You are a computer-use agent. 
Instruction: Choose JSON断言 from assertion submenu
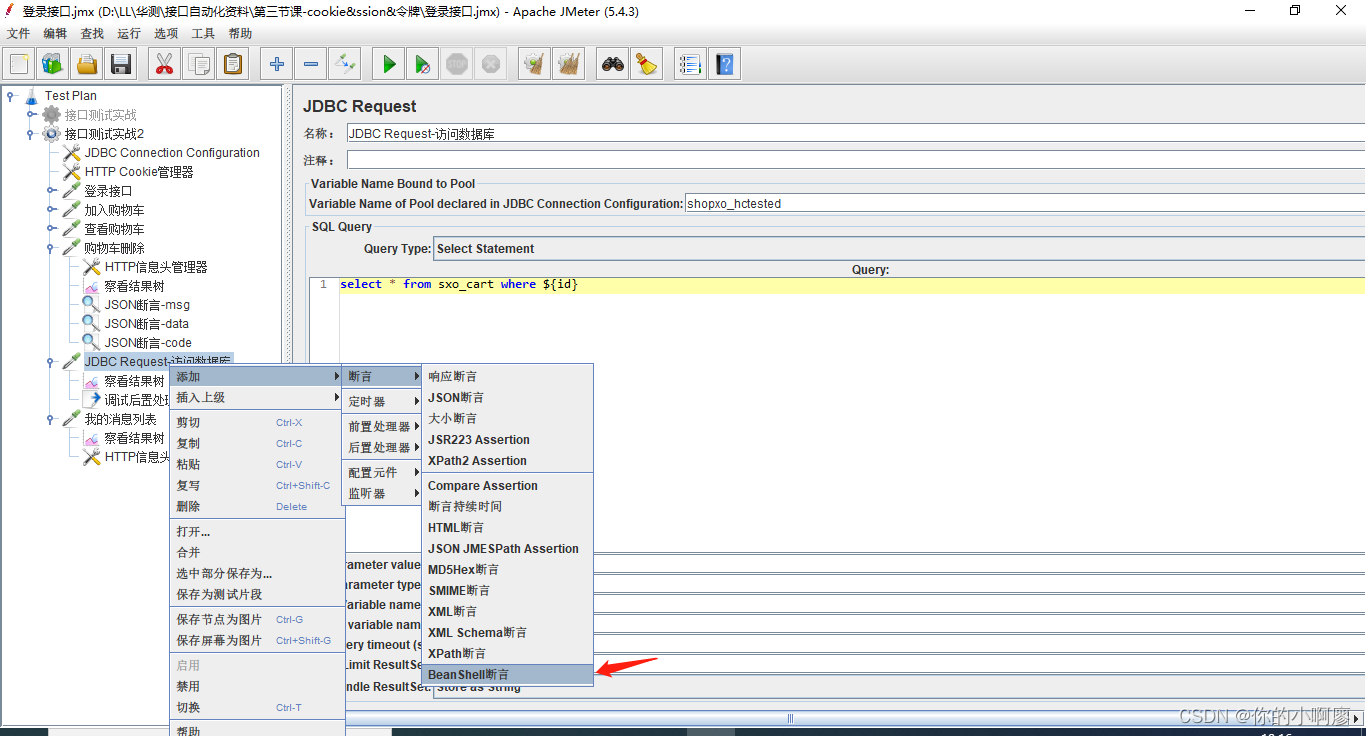(x=508, y=398)
